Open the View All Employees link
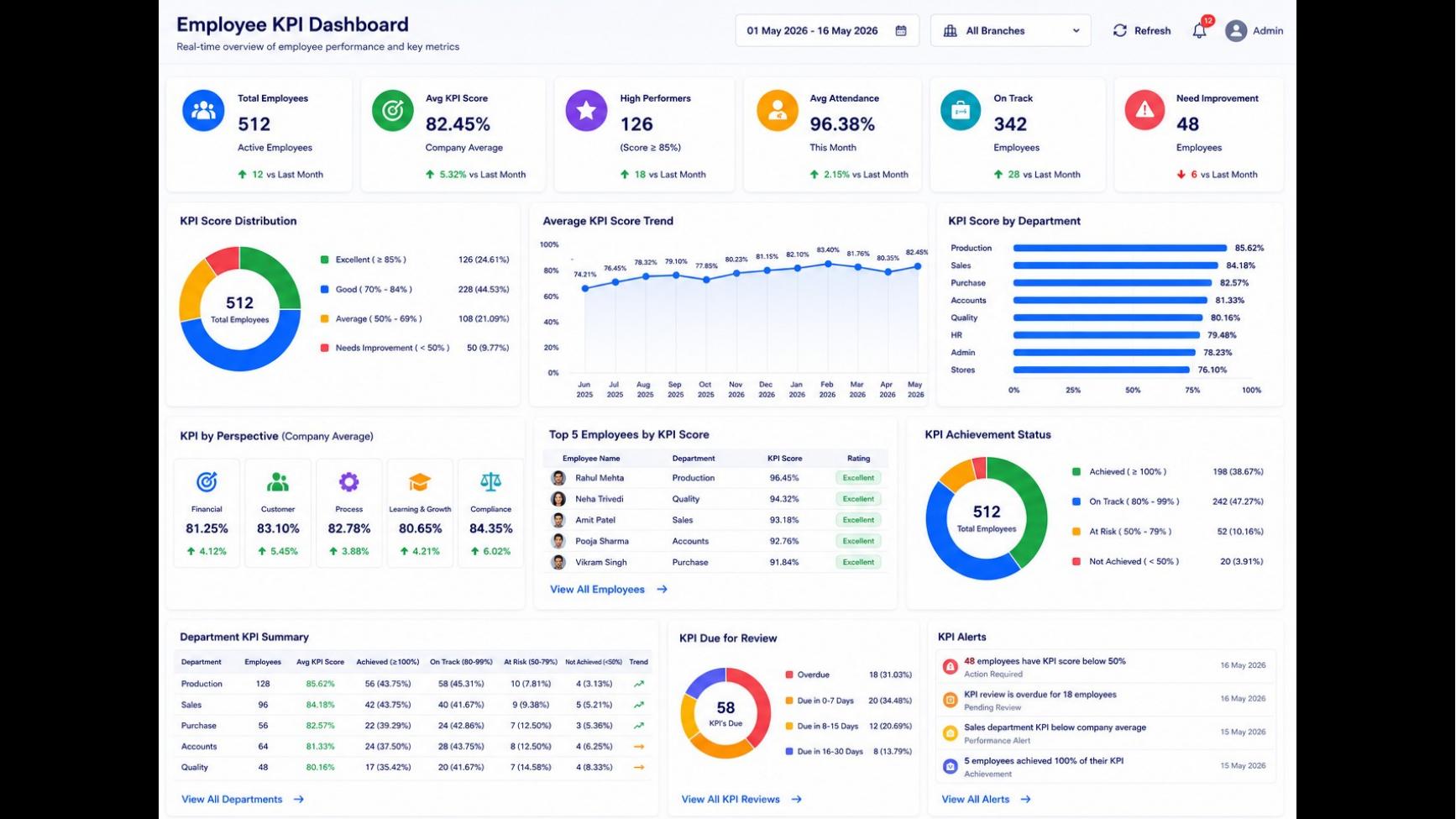 (609, 590)
